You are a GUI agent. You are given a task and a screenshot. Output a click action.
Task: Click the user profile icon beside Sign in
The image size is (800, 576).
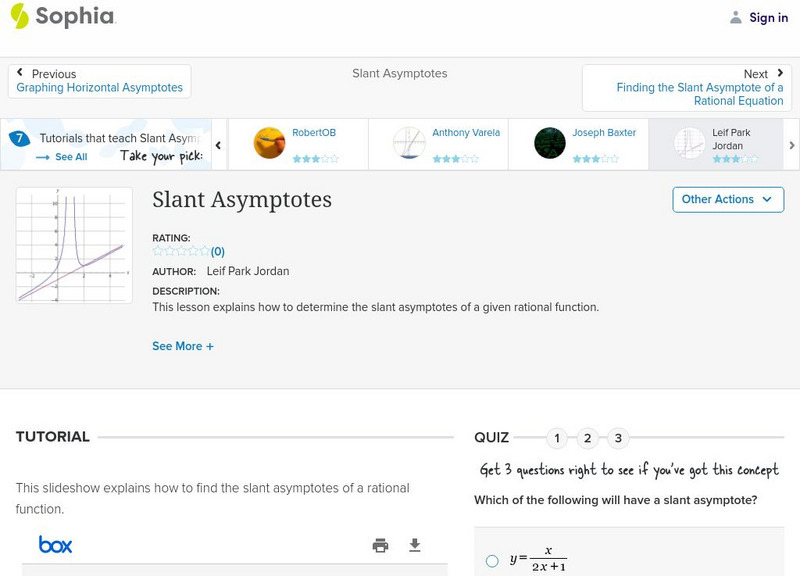(x=736, y=17)
